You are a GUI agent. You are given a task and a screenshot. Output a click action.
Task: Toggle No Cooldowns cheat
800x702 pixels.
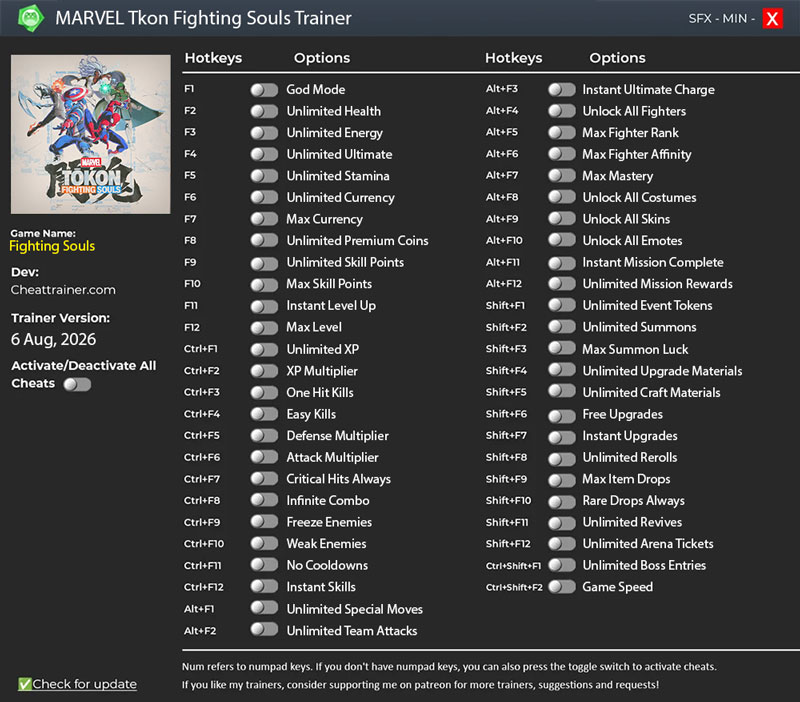[264, 565]
